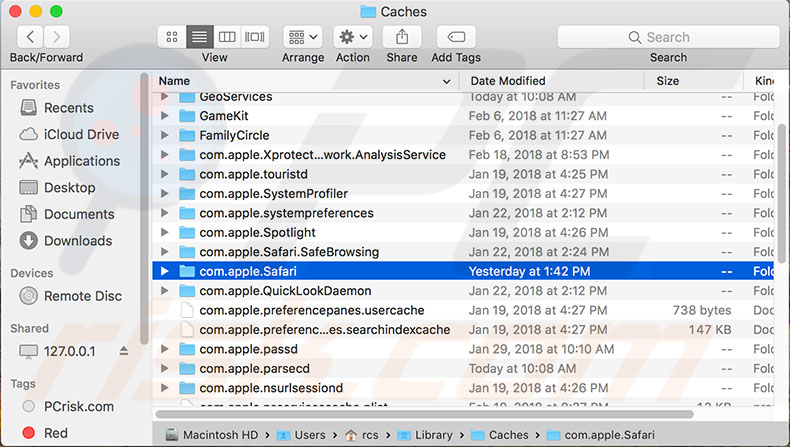This screenshot has width=790, height=447.
Task: Click Library in the path bar
Action: [425, 435]
